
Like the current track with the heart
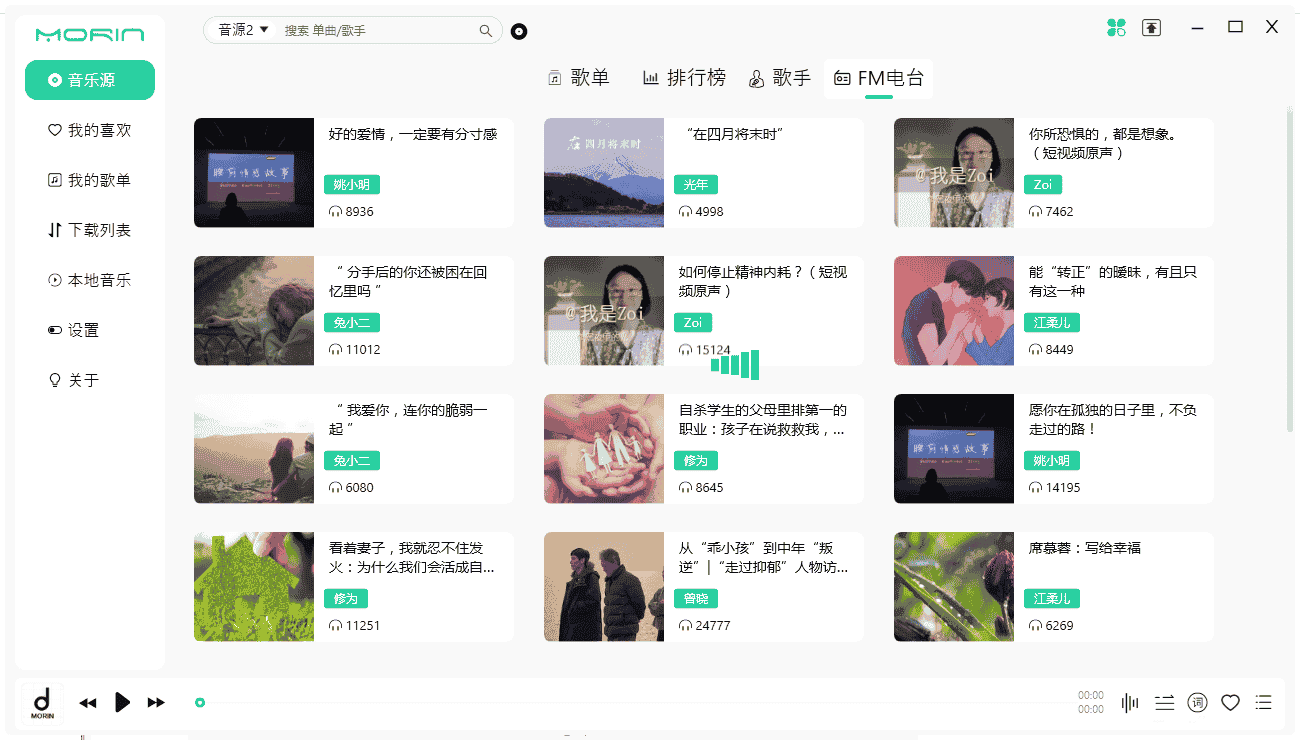1230,703
